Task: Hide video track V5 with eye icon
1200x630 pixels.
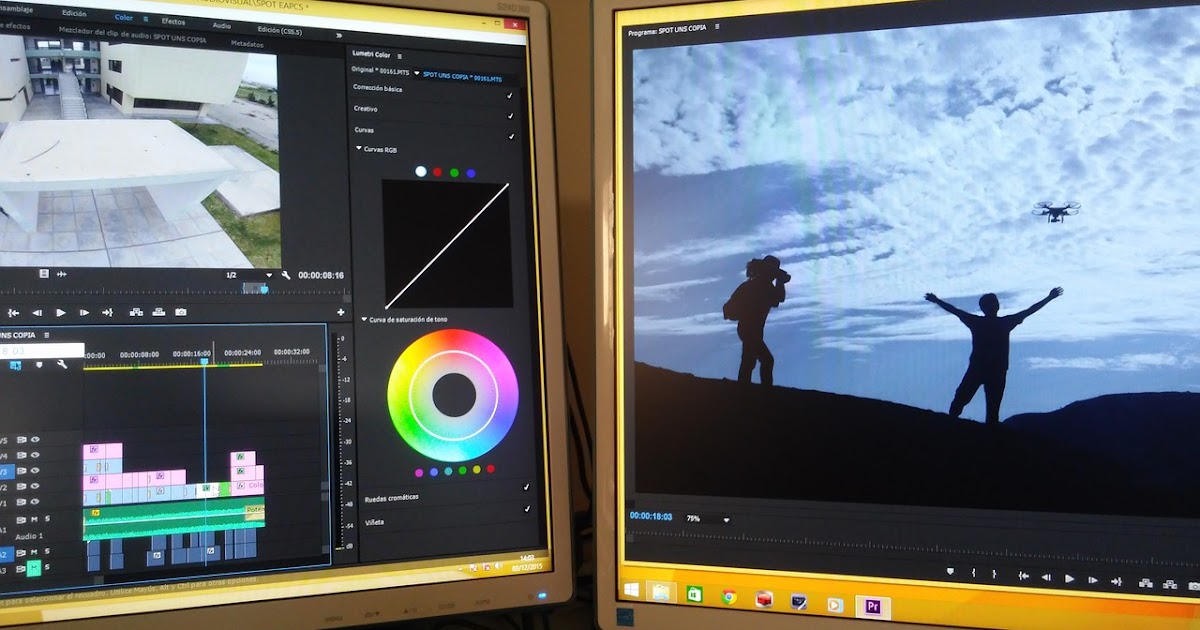Action: 35,439
